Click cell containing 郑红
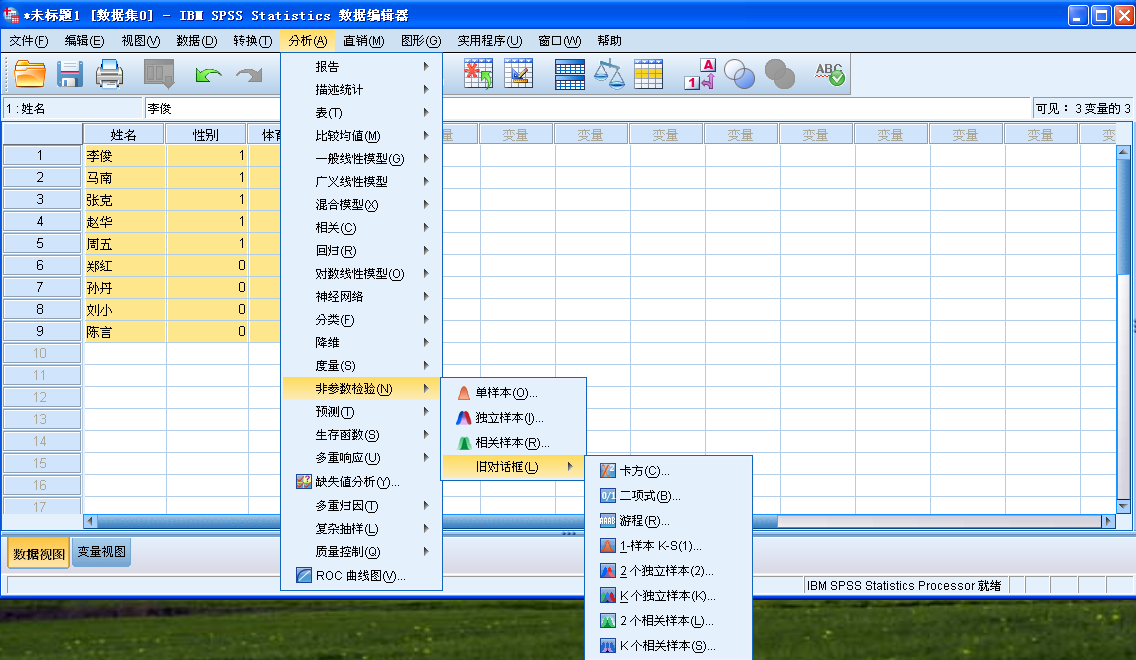 [125, 266]
